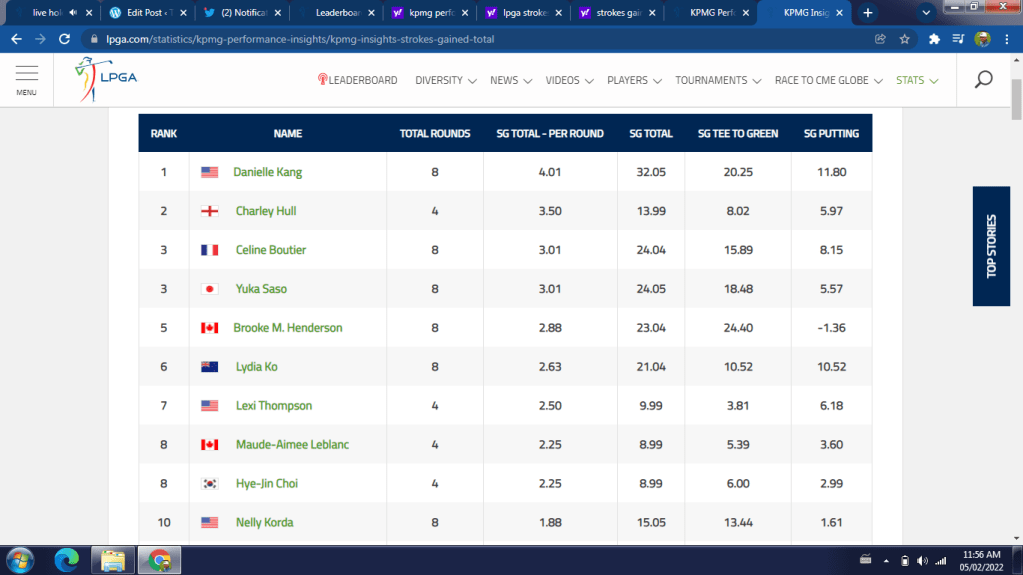Open the LPGA hamburger menu
Image resolution: width=1023 pixels, height=575 pixels.
click(27, 79)
